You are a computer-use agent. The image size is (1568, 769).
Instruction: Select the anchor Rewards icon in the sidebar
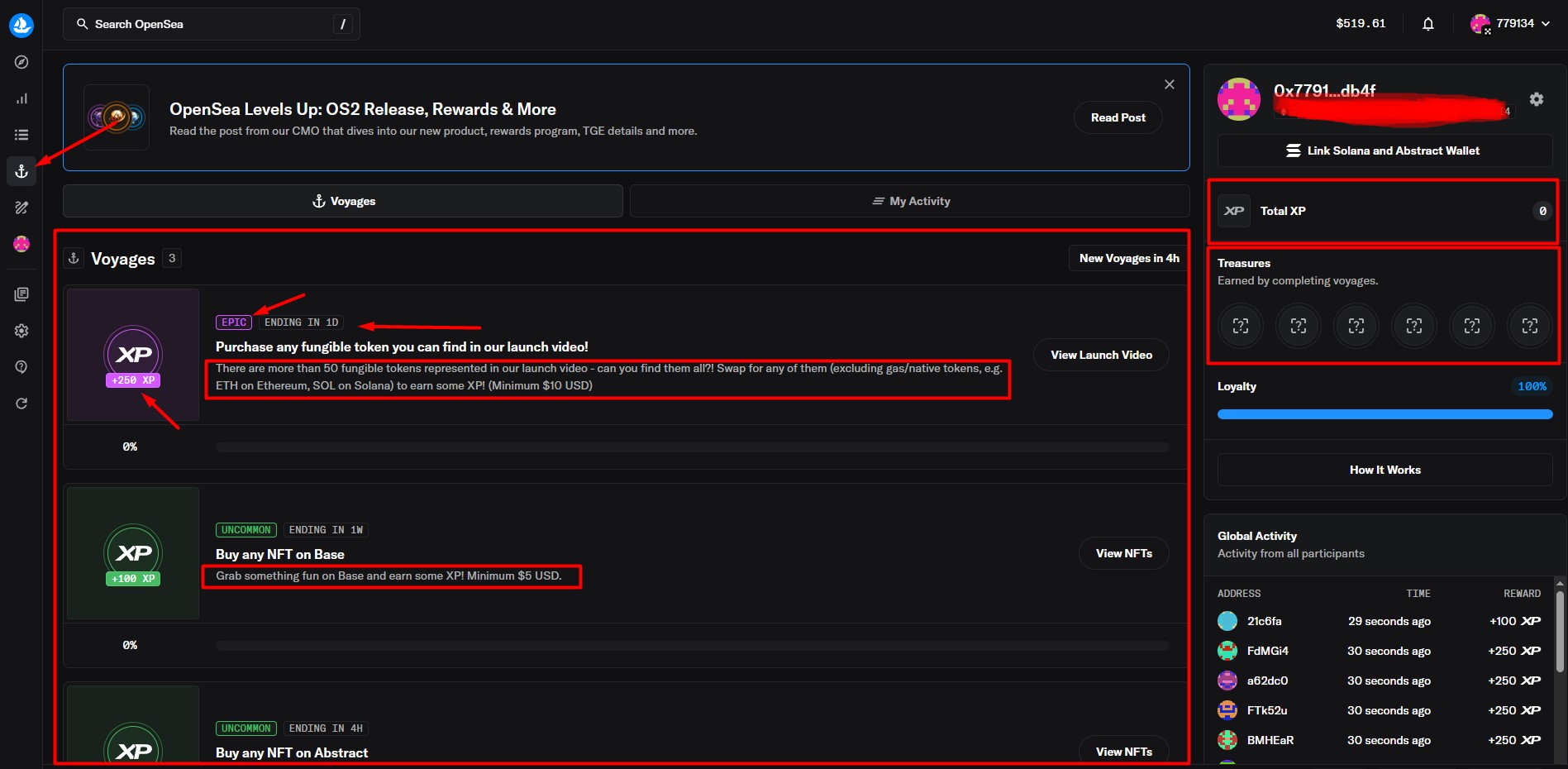pos(21,171)
